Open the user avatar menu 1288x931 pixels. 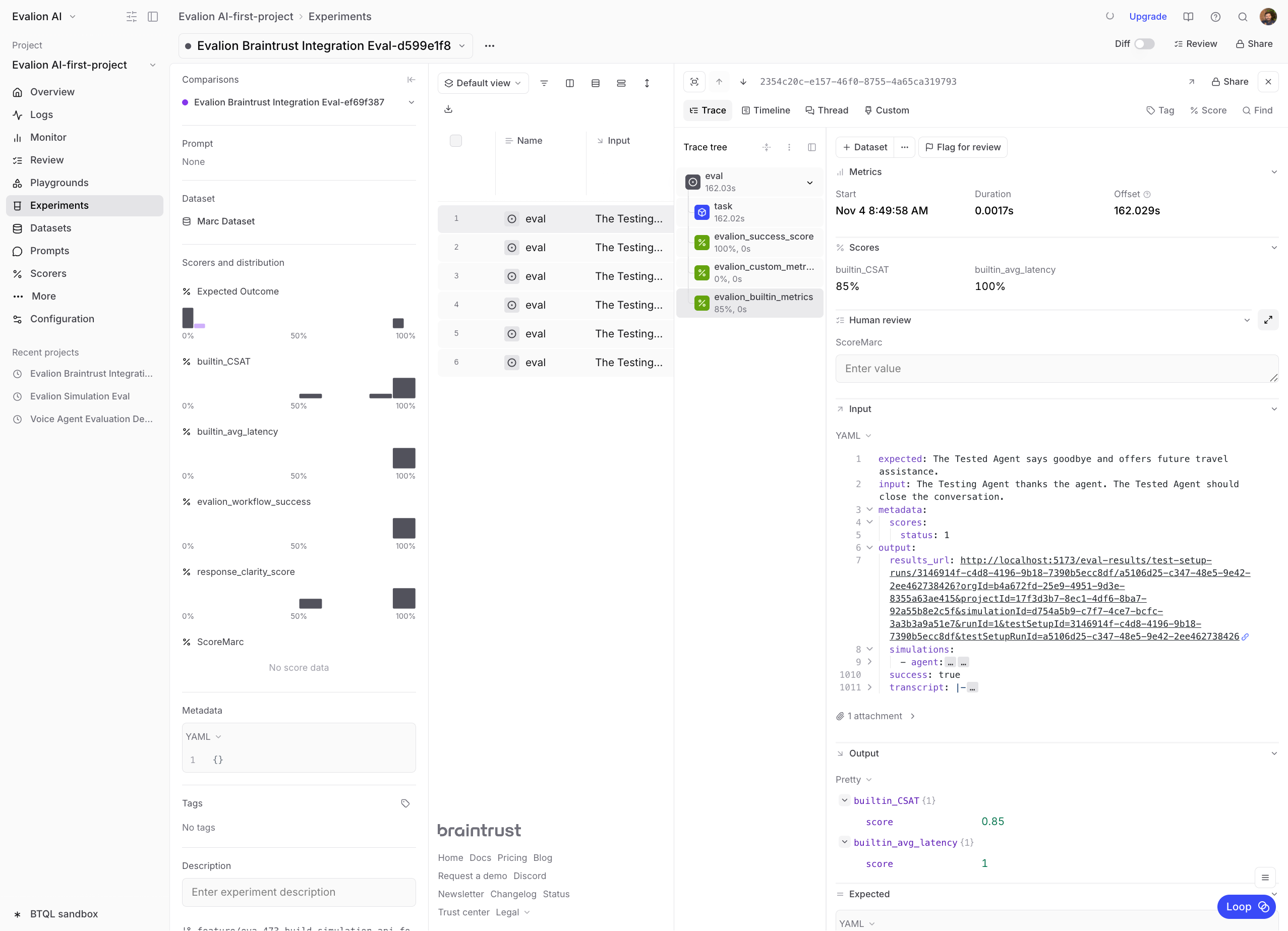point(1268,17)
